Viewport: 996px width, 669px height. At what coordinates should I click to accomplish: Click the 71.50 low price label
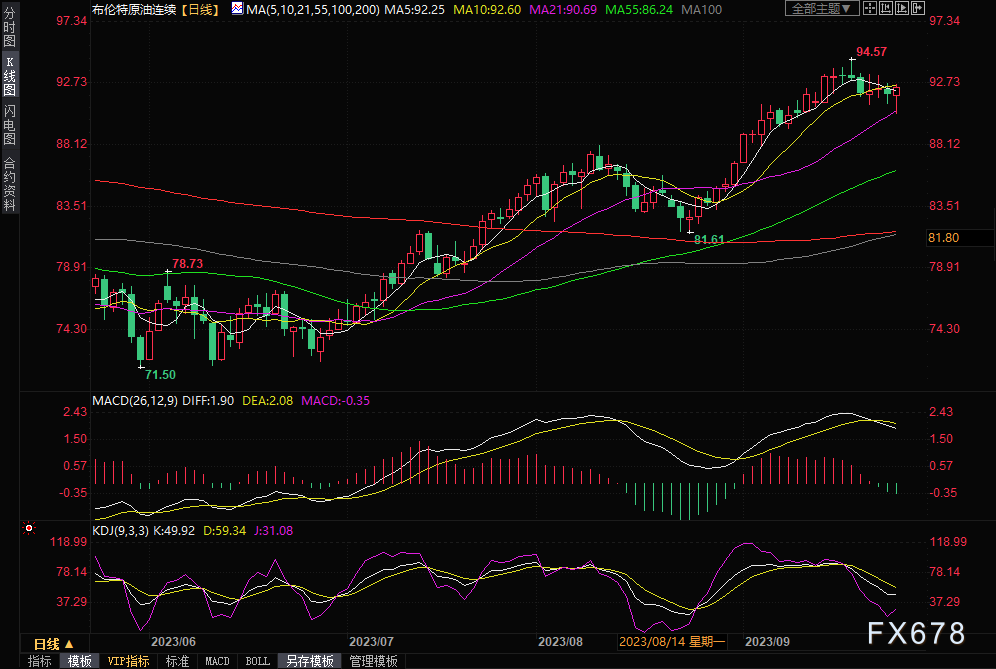pos(160,375)
